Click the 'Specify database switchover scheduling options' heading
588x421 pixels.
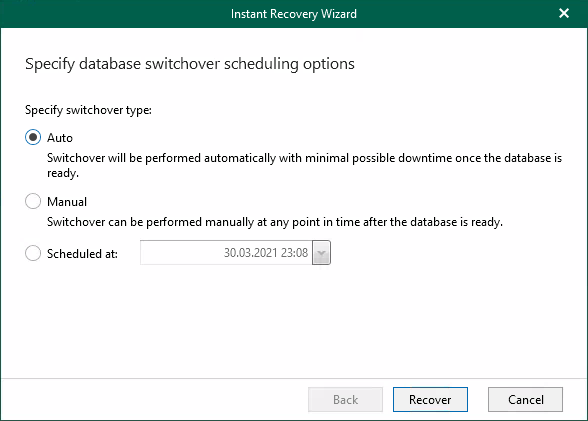pos(190,64)
